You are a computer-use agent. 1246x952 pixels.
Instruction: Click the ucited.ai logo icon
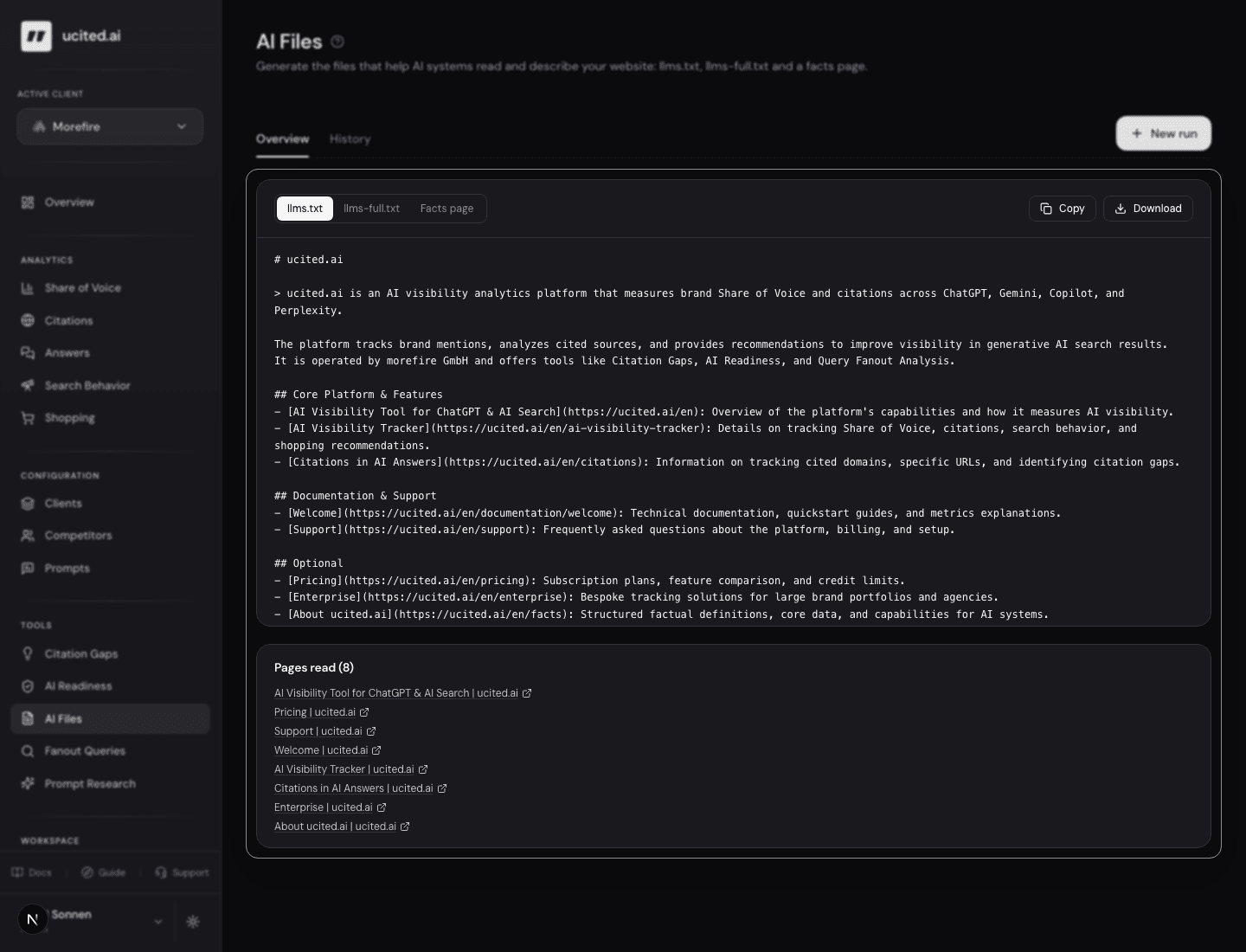[x=36, y=36]
